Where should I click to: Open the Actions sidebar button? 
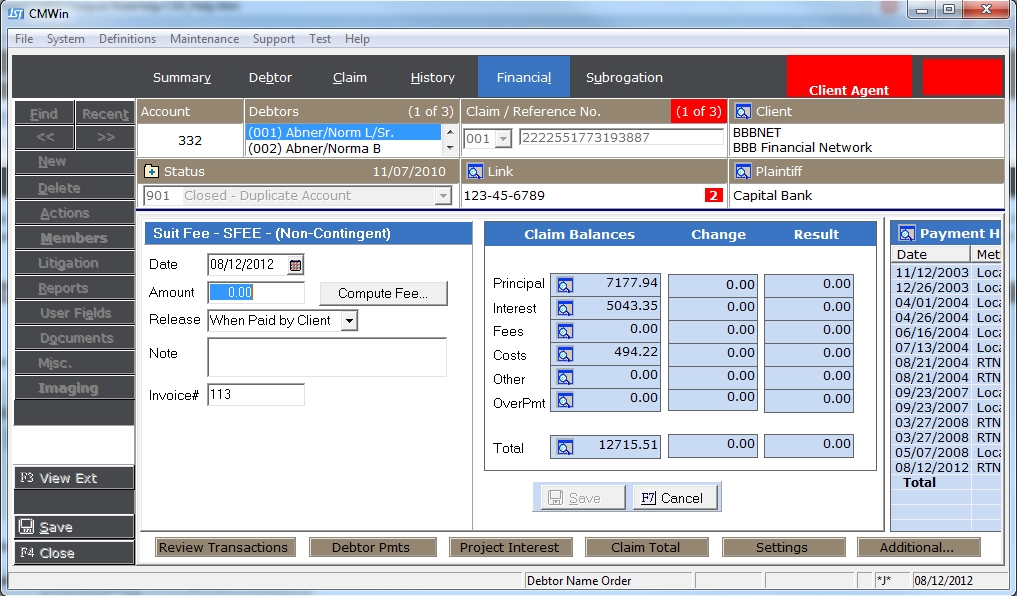pos(75,213)
